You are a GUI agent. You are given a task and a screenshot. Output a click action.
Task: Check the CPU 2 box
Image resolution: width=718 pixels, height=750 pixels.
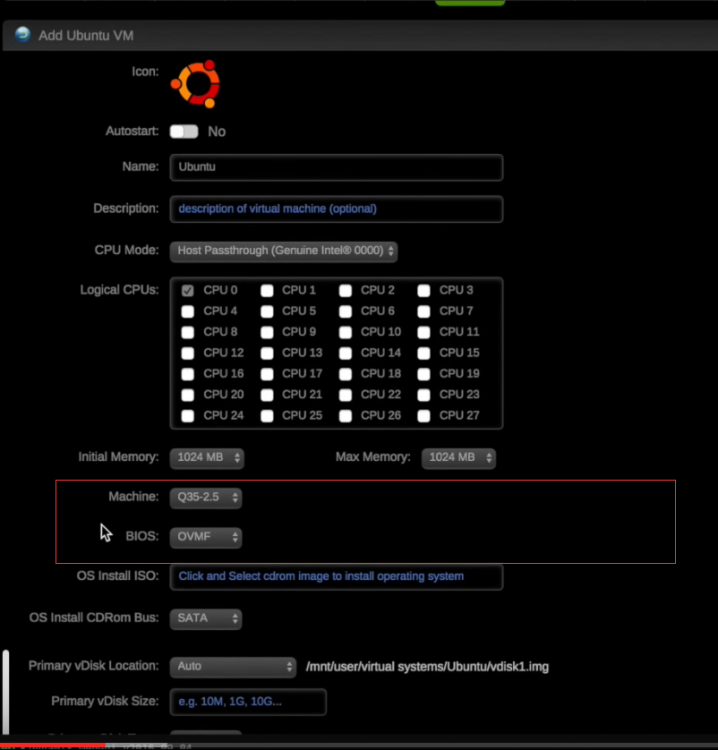pyautogui.click(x=345, y=290)
